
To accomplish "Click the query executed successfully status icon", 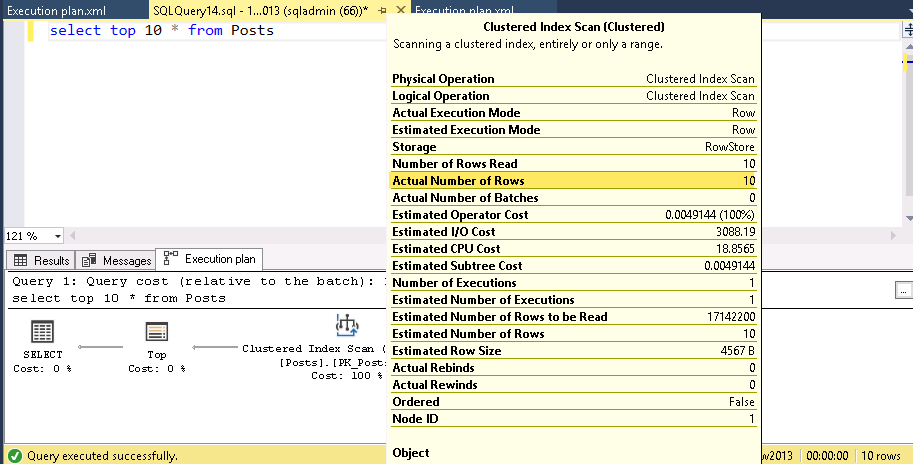I will (15, 455).
